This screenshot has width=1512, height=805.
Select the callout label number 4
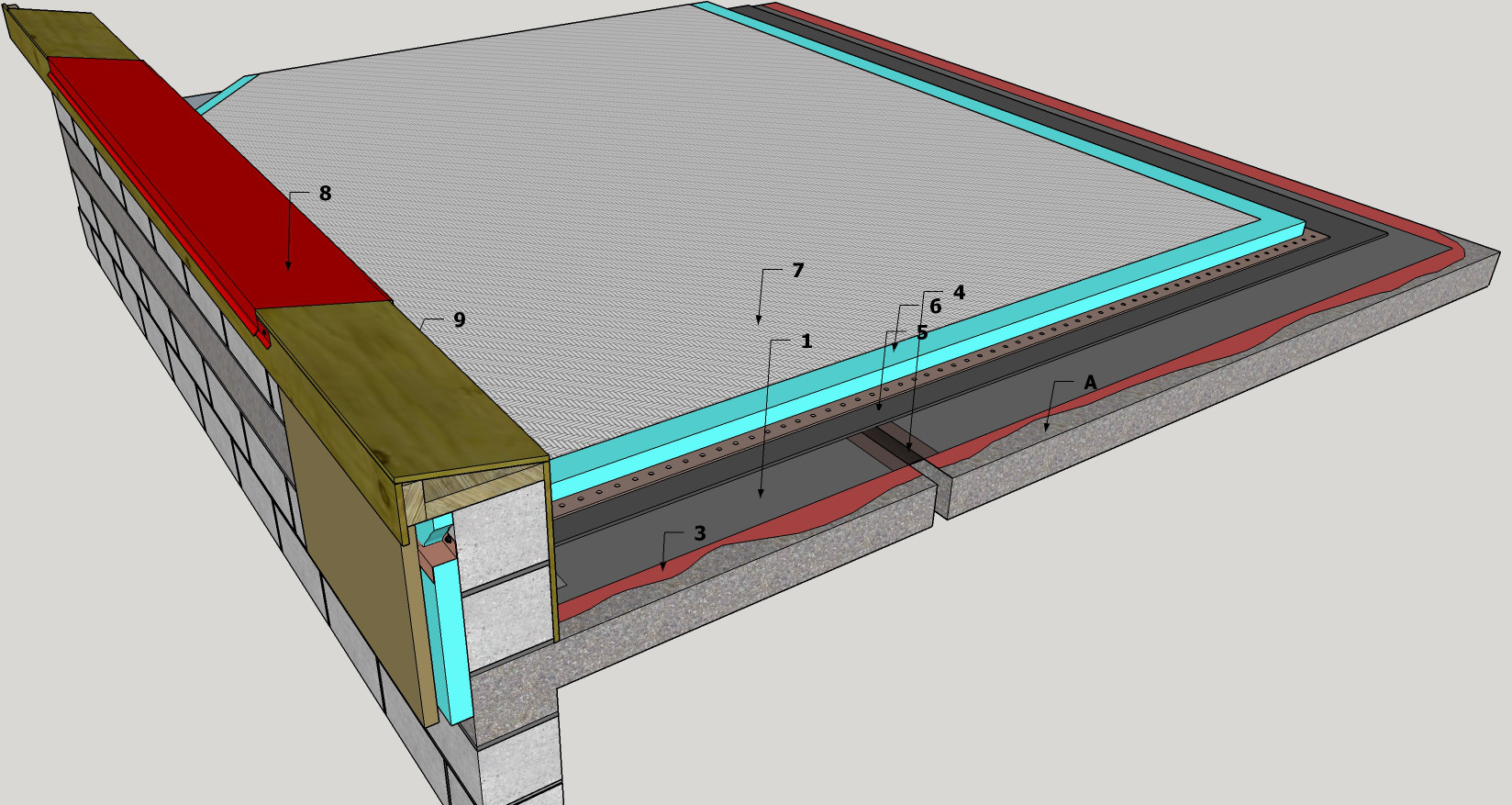point(959,293)
